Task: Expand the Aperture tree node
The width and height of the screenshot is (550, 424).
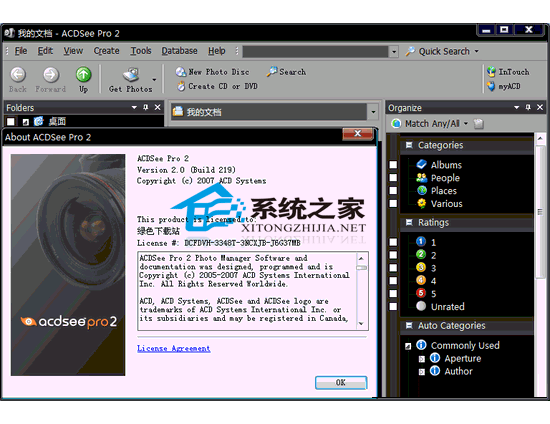Action: click(x=422, y=359)
